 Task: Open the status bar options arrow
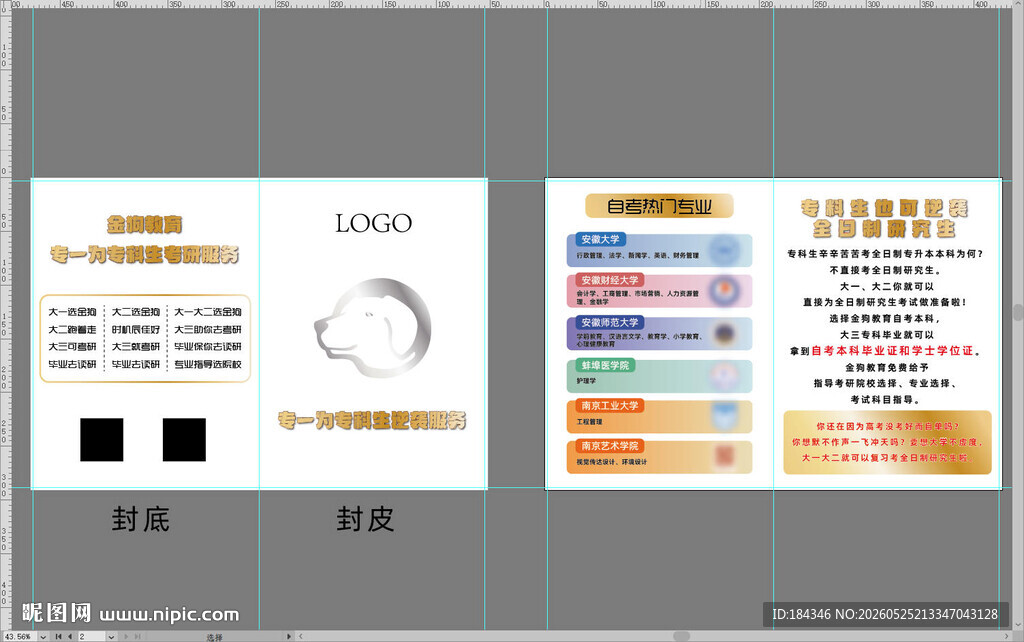click(x=289, y=637)
